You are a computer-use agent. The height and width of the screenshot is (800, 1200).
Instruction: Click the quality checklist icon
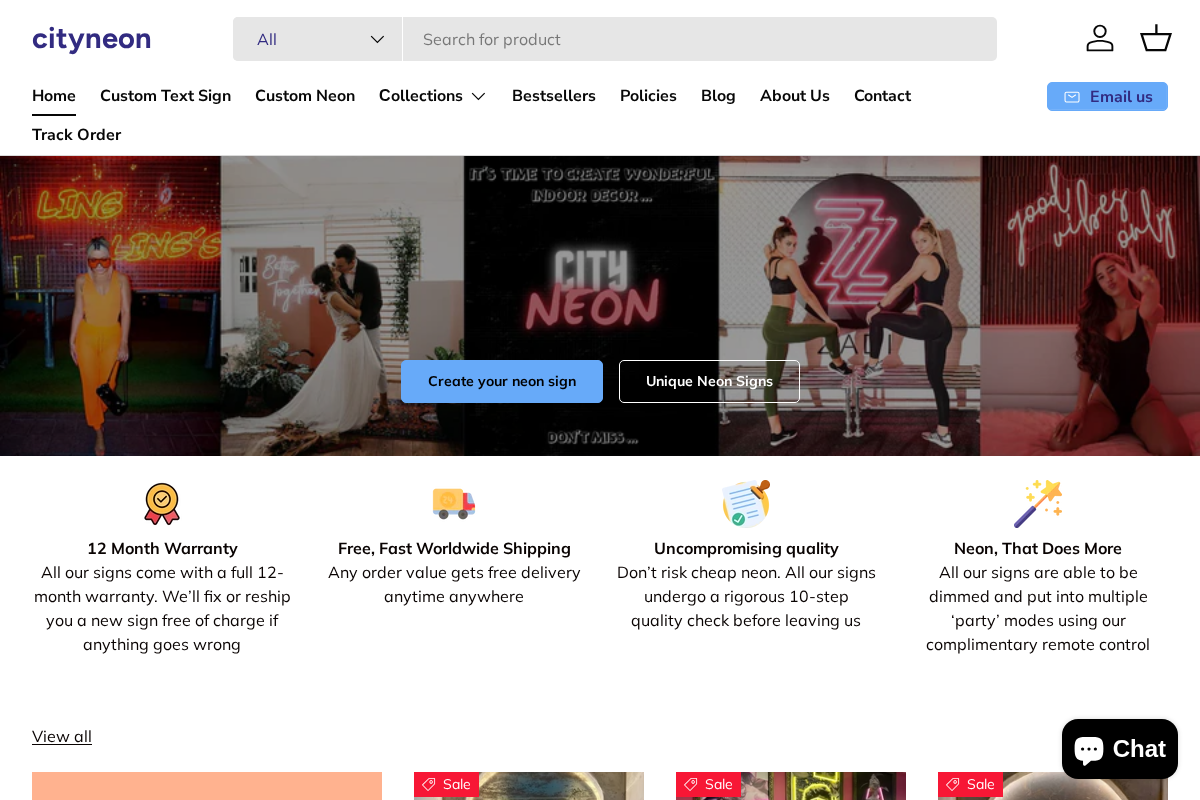[x=746, y=503]
